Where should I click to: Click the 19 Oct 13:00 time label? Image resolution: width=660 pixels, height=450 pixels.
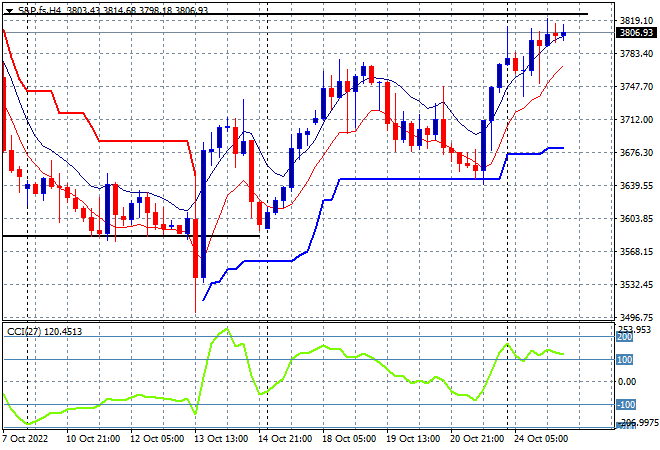coord(413,439)
